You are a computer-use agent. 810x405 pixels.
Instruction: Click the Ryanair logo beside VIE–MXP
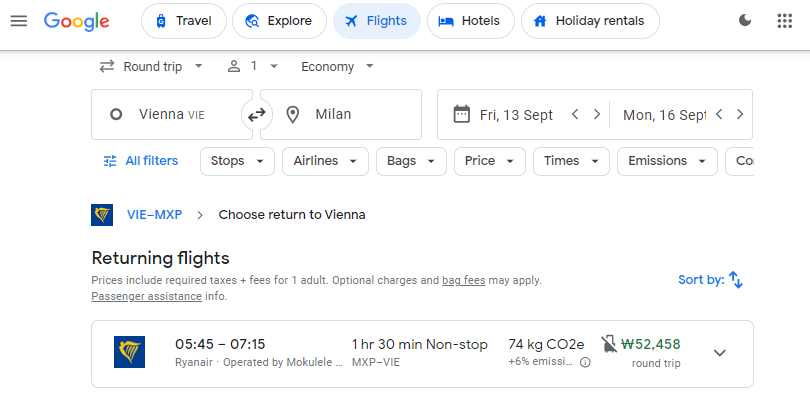click(x=102, y=215)
